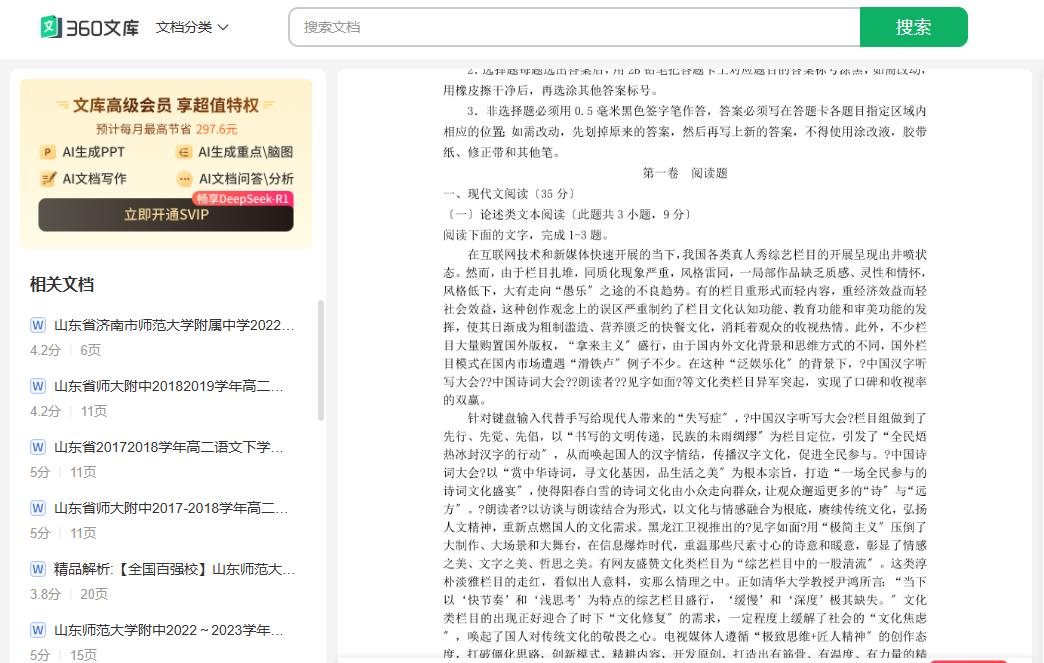Click Word icon beside 山东省师大附中20182019学年高二…

click(38, 387)
